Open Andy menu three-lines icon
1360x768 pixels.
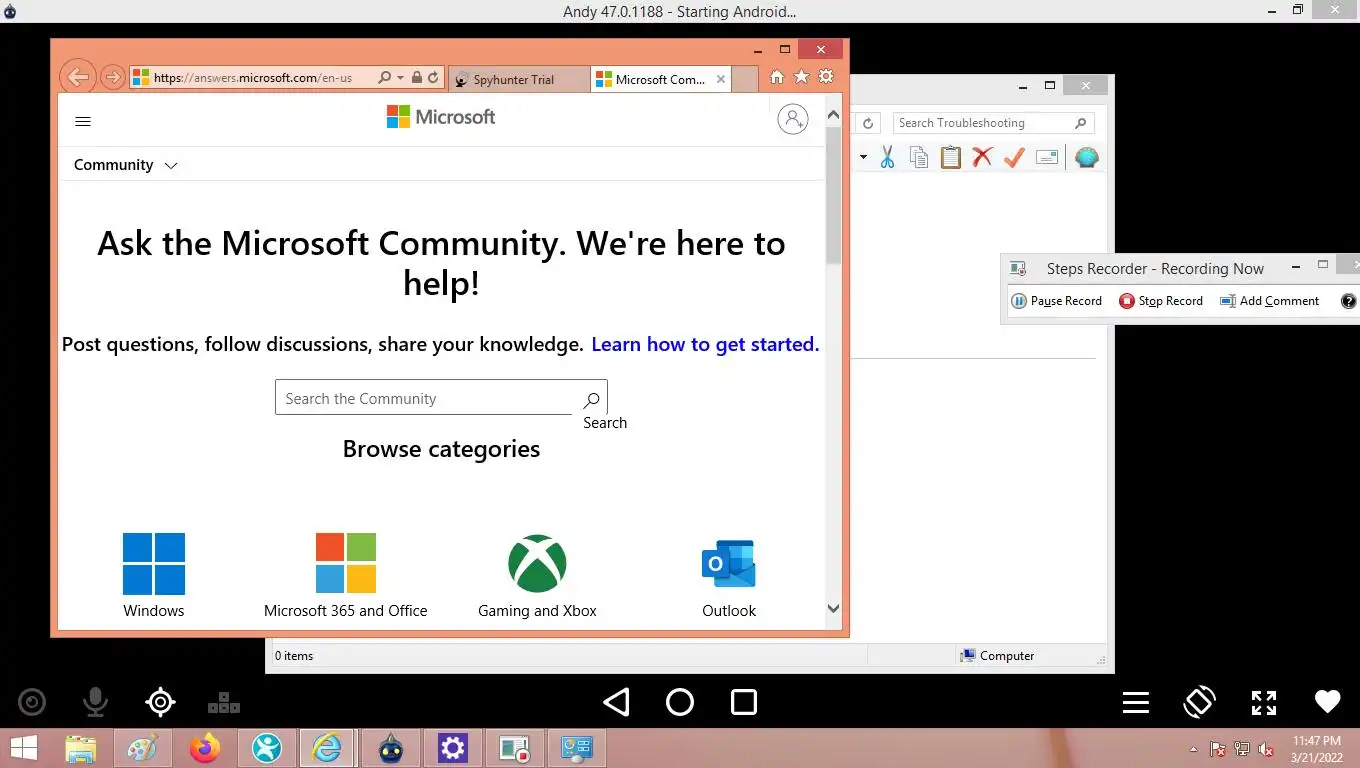tap(1136, 702)
